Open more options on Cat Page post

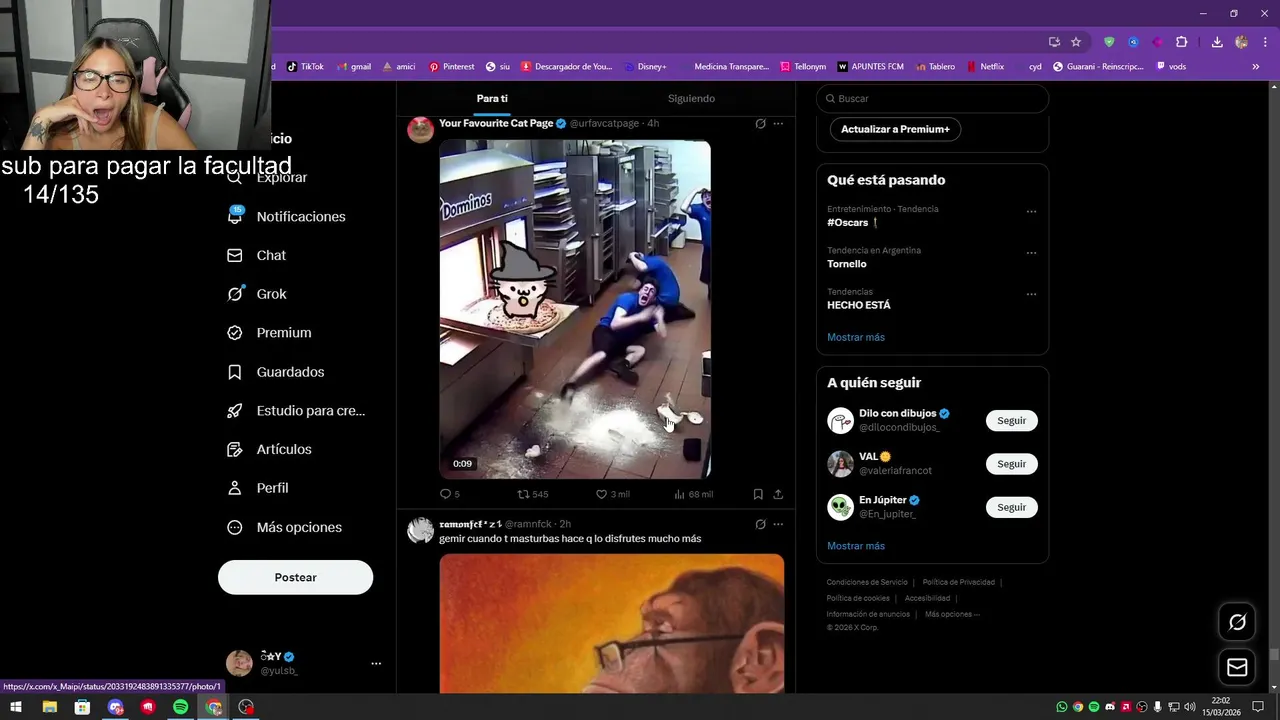pyautogui.click(x=778, y=124)
